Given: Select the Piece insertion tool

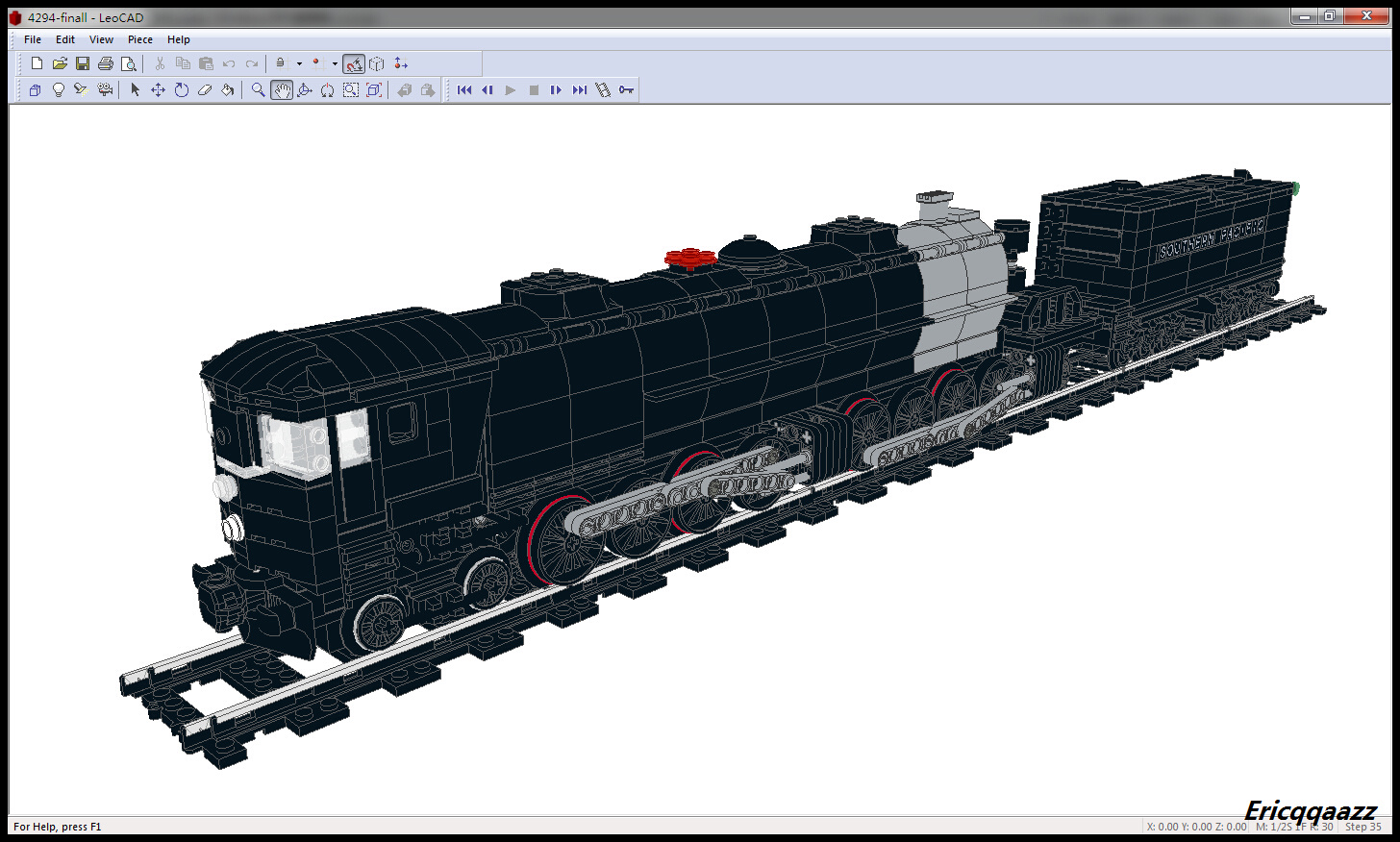Looking at the screenshot, I should tap(35, 89).
